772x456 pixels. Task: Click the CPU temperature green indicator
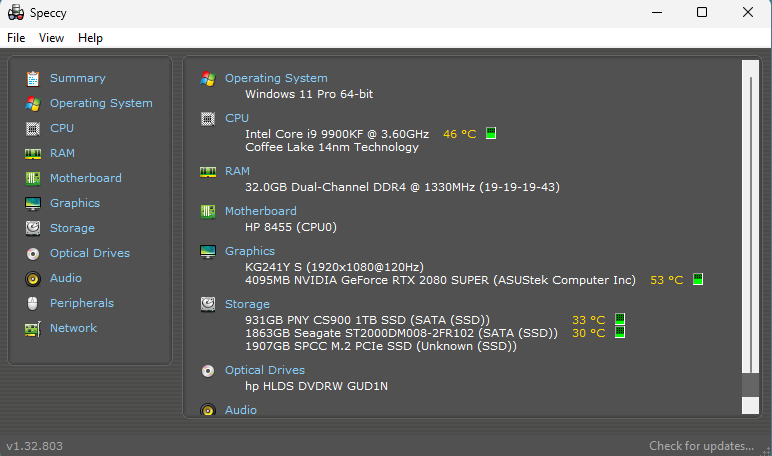491,133
